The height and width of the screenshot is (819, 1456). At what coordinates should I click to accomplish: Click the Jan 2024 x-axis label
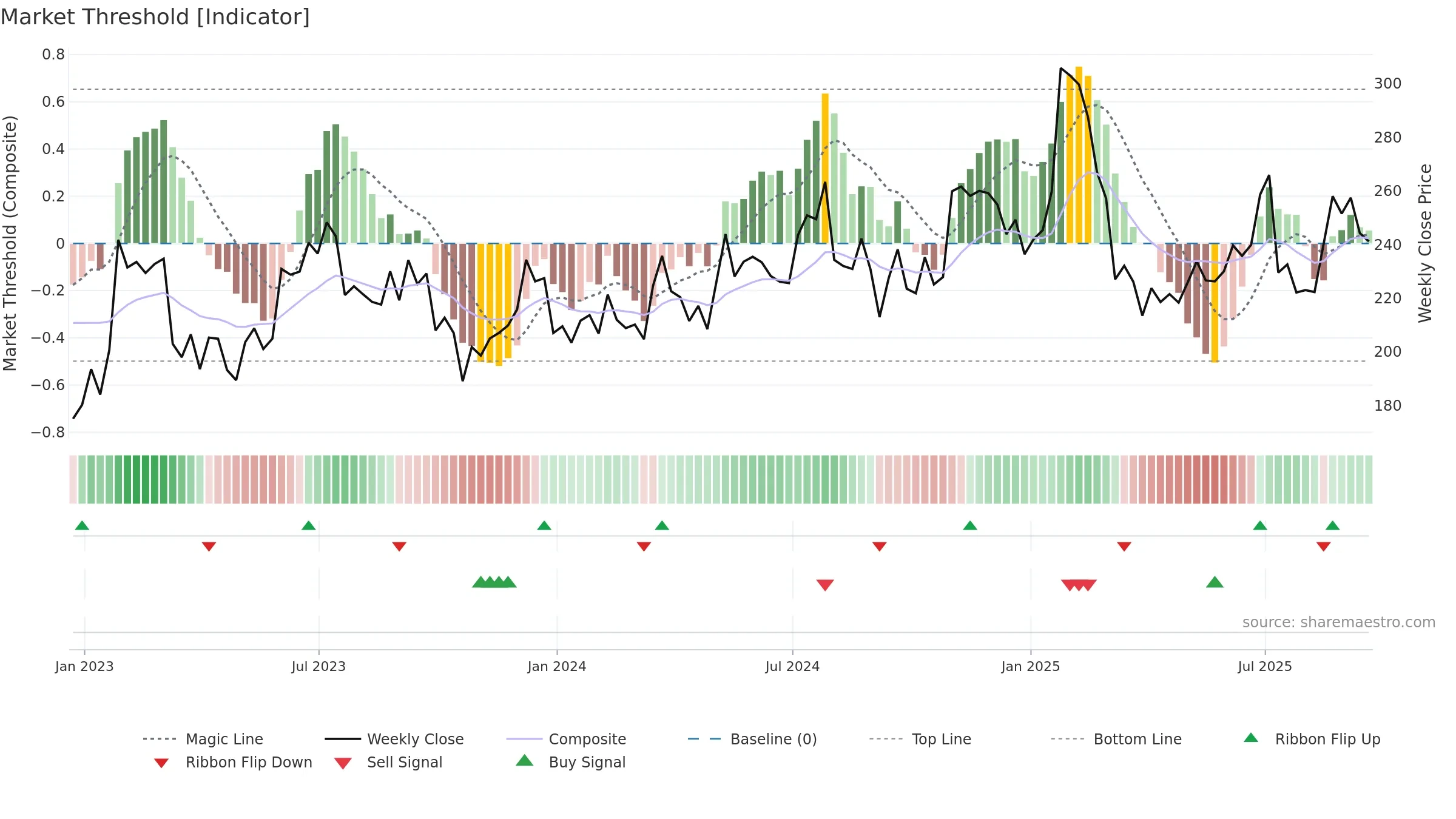[x=557, y=666]
